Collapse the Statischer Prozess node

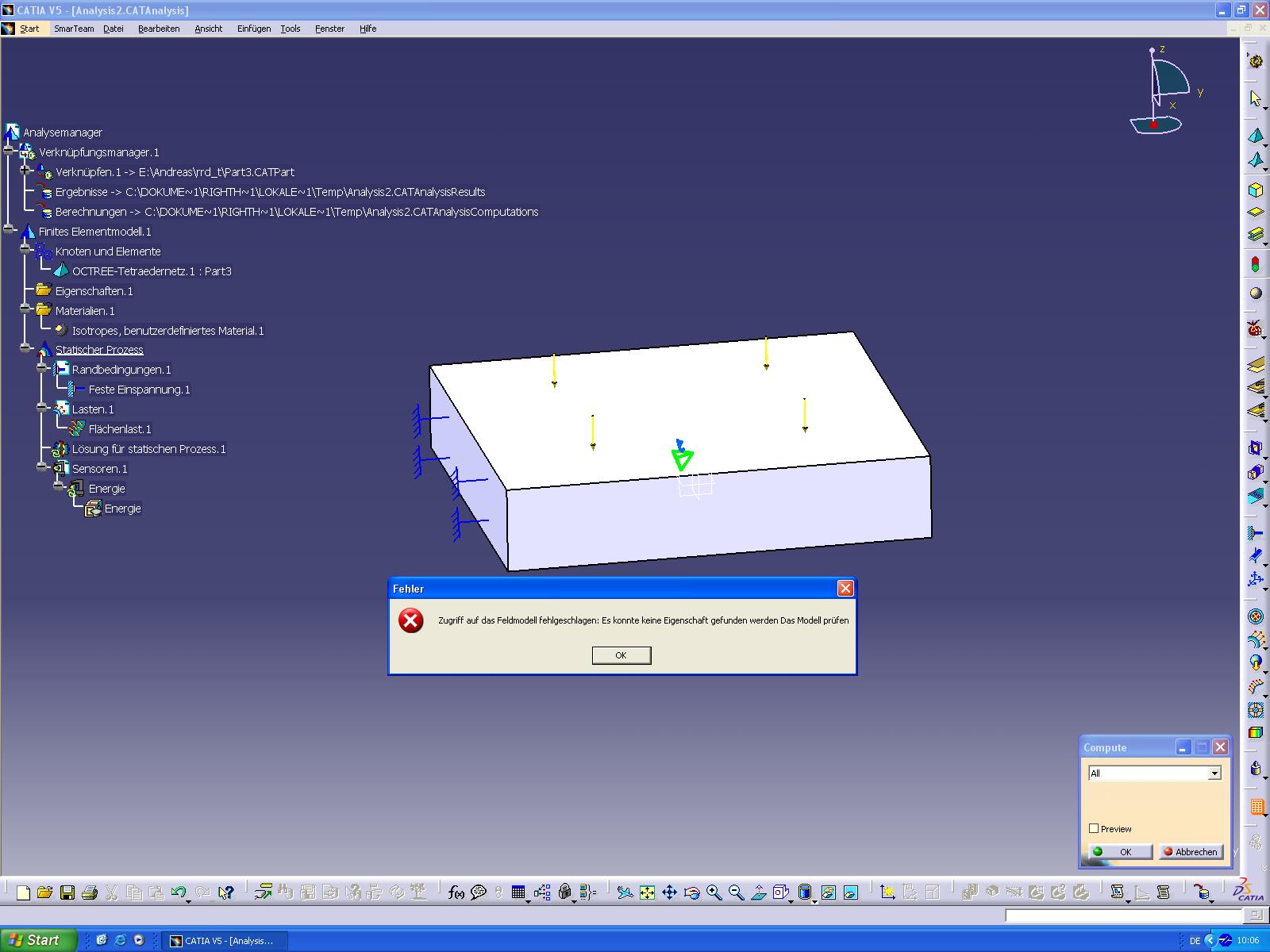click(x=25, y=347)
